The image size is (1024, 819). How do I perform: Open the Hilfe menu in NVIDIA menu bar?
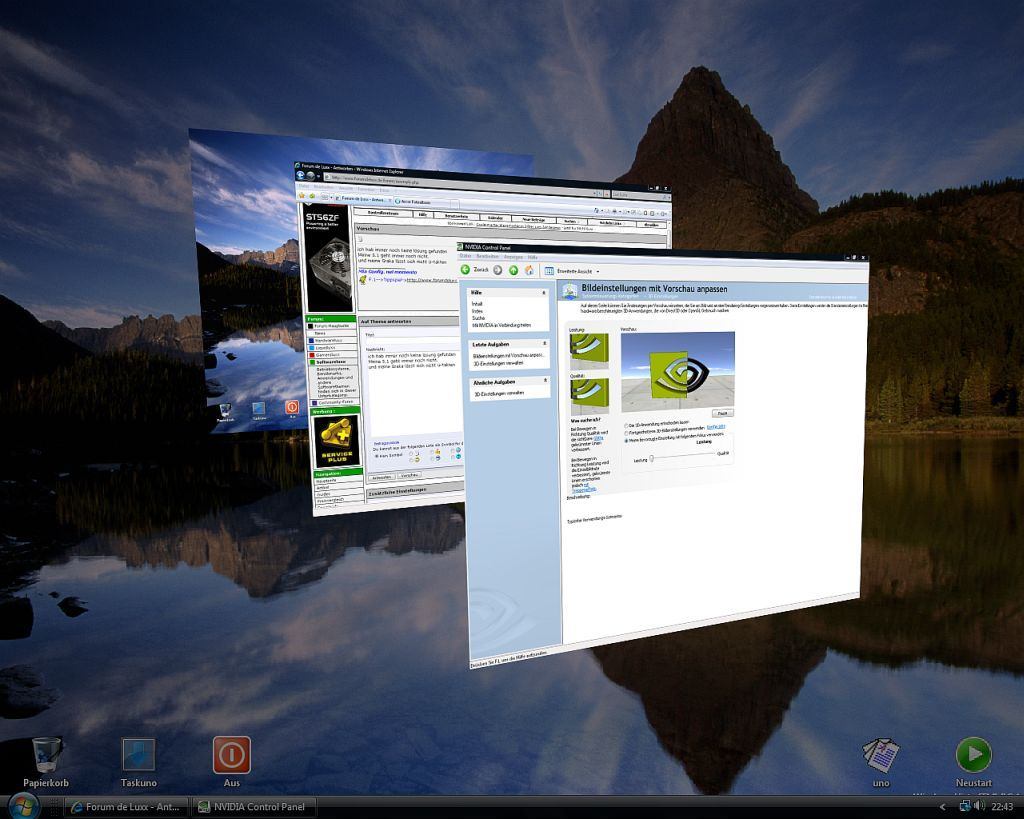point(532,257)
